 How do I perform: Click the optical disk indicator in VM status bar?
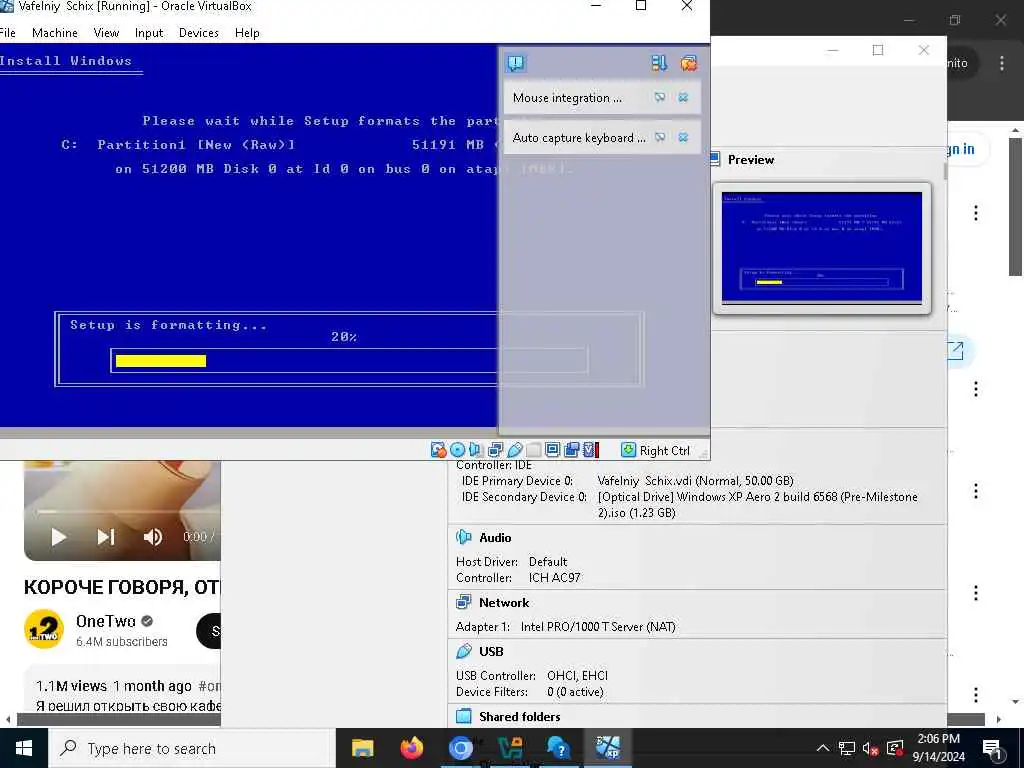[457, 450]
